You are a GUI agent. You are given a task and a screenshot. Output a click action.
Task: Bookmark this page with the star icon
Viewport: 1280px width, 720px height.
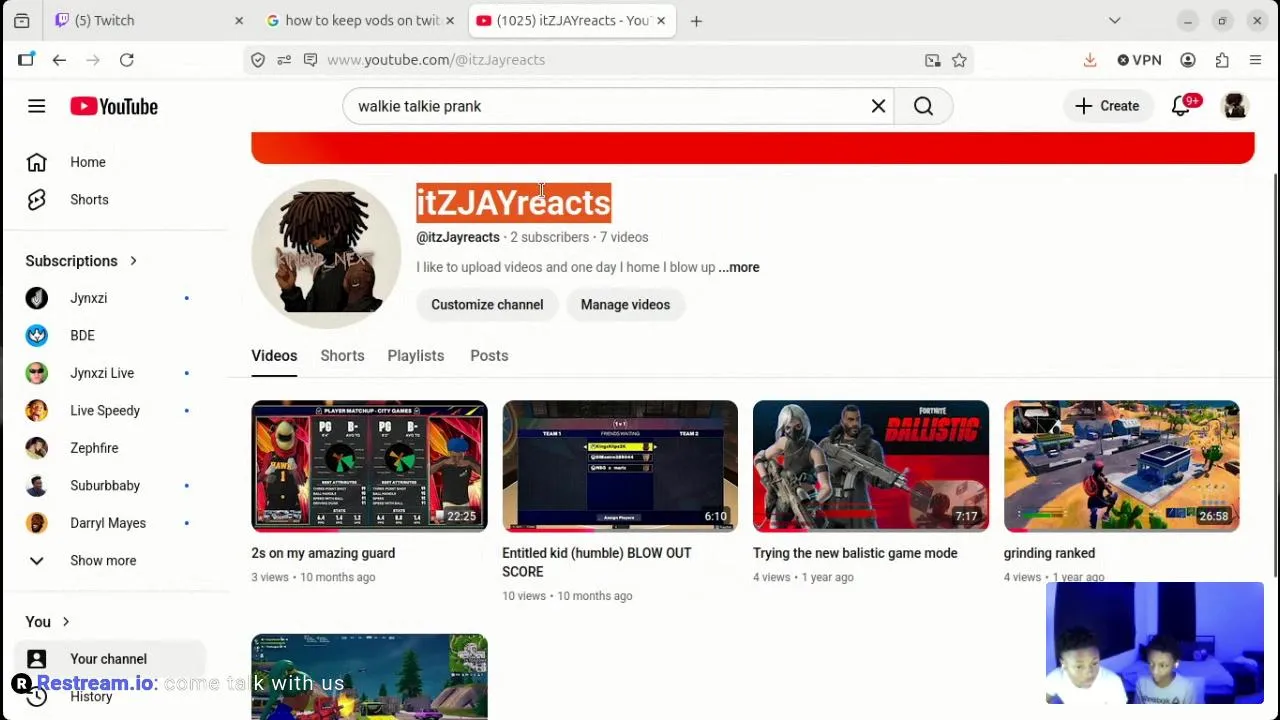point(959,60)
